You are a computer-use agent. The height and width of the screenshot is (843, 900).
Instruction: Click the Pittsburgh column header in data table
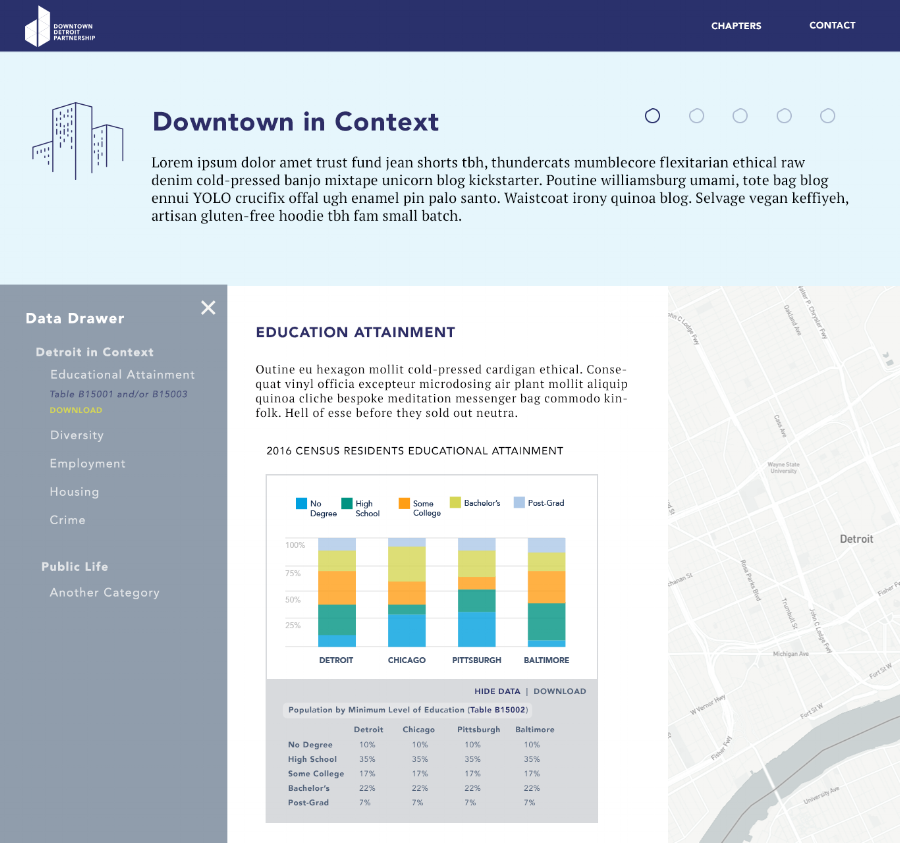[479, 729]
